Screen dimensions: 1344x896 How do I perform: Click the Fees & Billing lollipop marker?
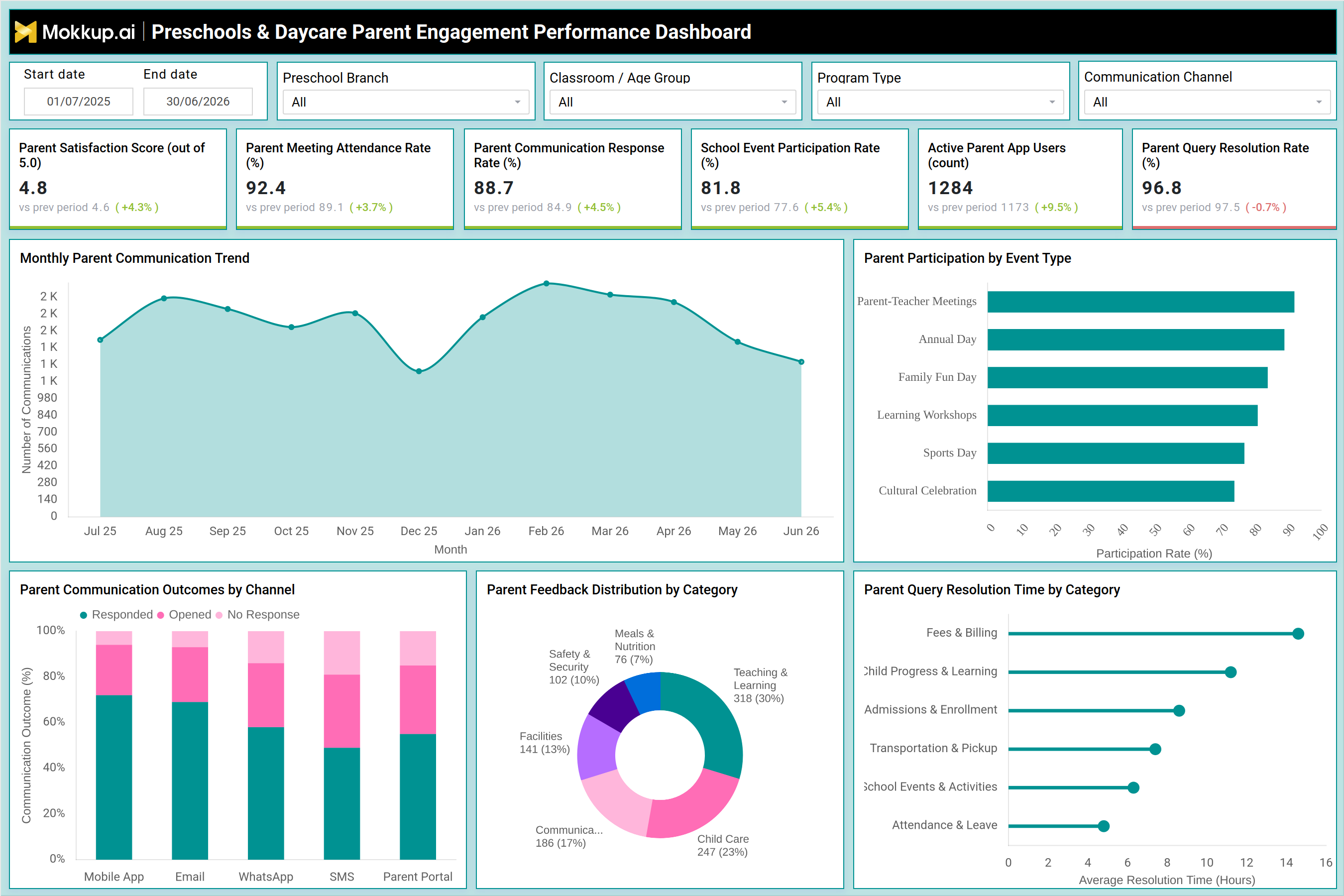(x=1298, y=634)
